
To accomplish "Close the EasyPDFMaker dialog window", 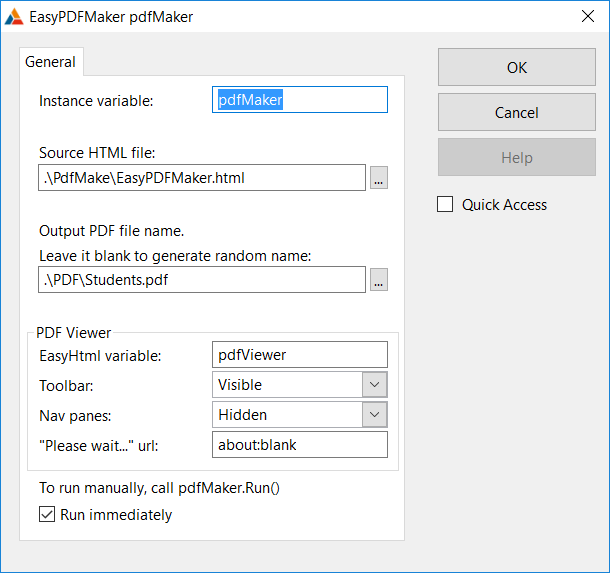I will pyautogui.click(x=587, y=16).
